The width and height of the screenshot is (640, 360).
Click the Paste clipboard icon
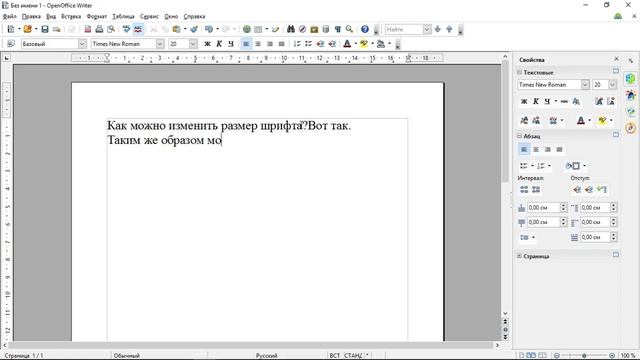tap(176, 29)
